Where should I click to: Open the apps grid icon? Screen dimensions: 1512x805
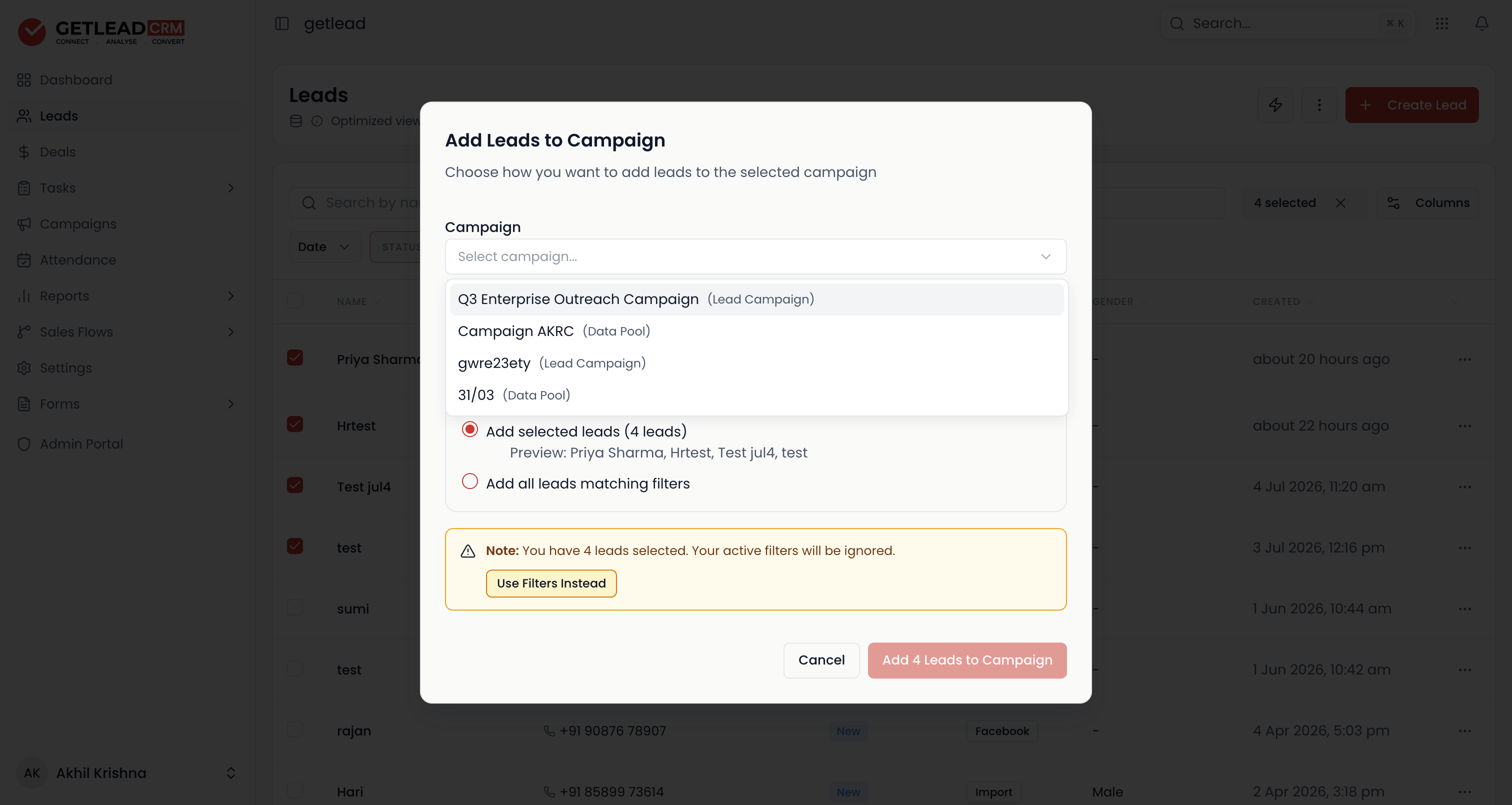(x=1441, y=23)
